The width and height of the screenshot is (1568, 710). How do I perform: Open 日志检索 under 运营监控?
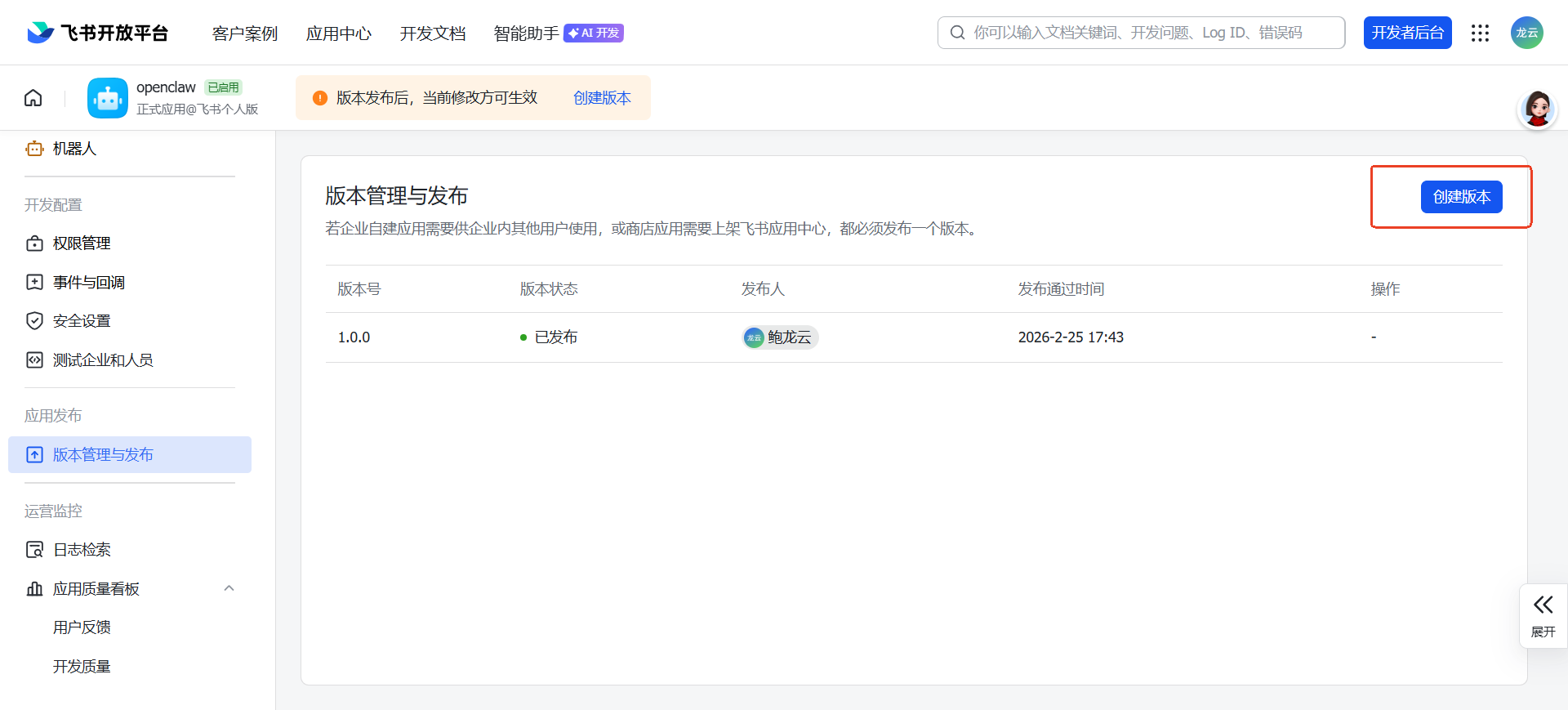tap(82, 550)
